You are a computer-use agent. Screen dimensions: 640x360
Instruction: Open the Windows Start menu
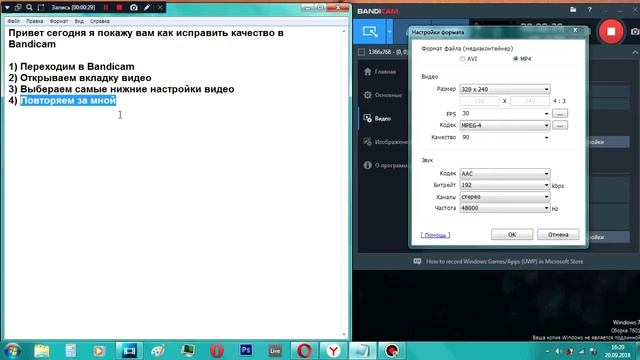(12, 351)
